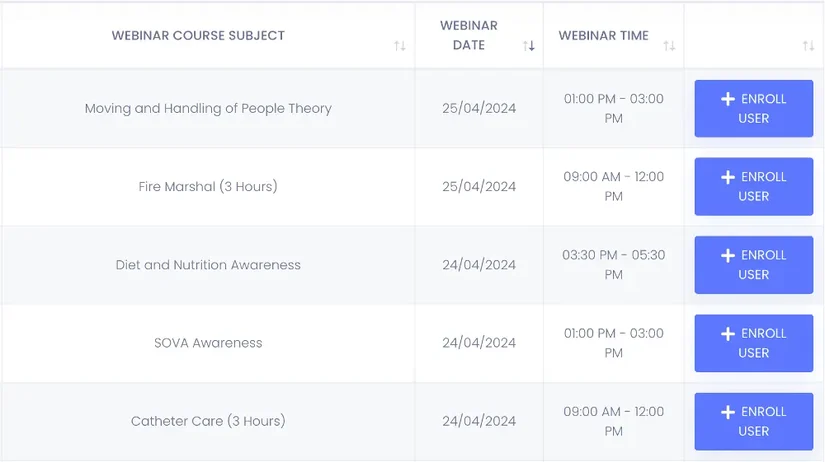Select the Catheter Care (3 Hours) course name
The width and height of the screenshot is (825, 462).
click(208, 421)
